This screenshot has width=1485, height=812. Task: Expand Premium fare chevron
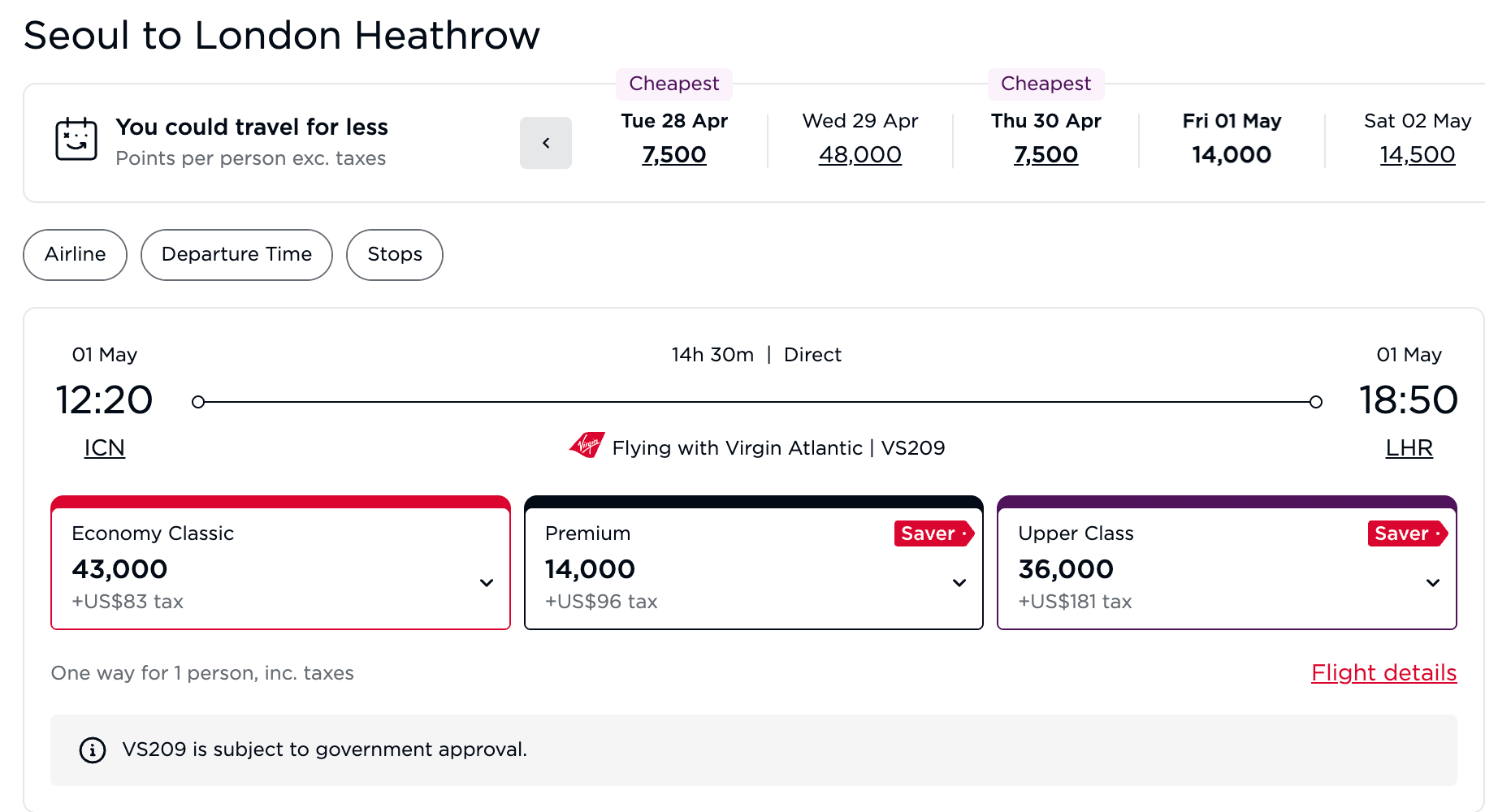point(959,582)
